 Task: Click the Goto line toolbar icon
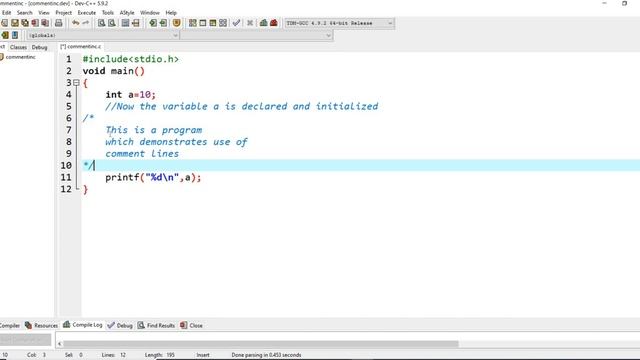[136, 23]
